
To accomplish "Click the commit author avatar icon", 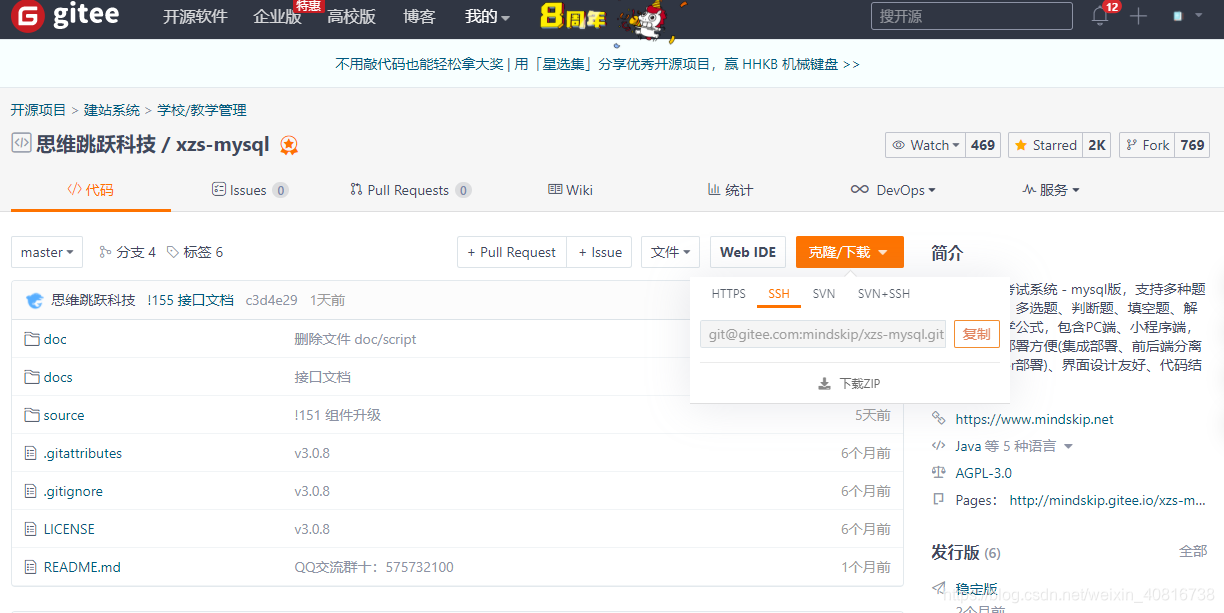I will point(35,300).
